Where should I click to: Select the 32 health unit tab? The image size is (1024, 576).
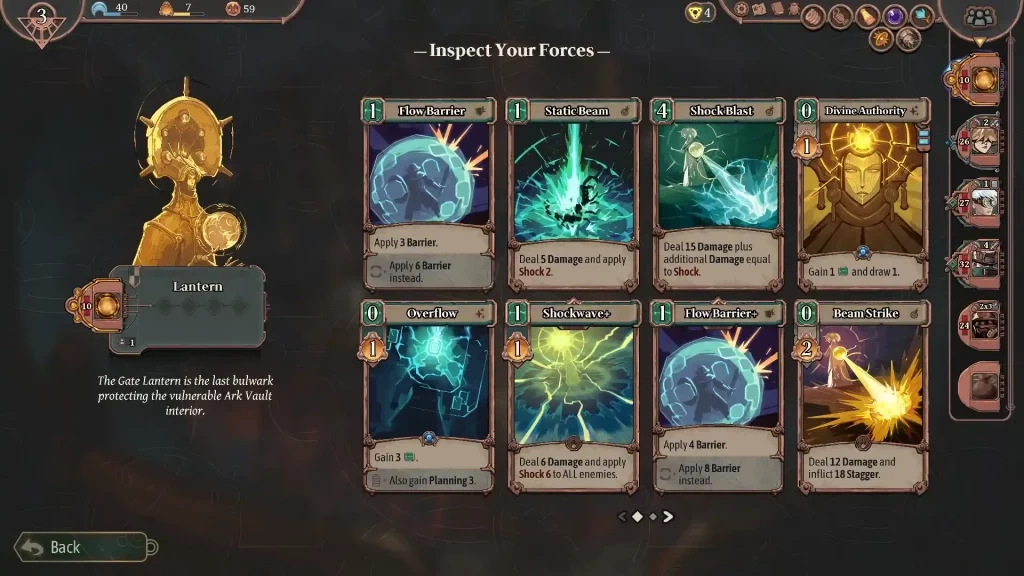pyautogui.click(x=977, y=264)
